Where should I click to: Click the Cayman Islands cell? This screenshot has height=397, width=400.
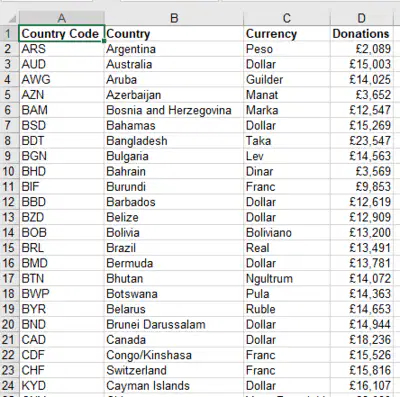174,386
